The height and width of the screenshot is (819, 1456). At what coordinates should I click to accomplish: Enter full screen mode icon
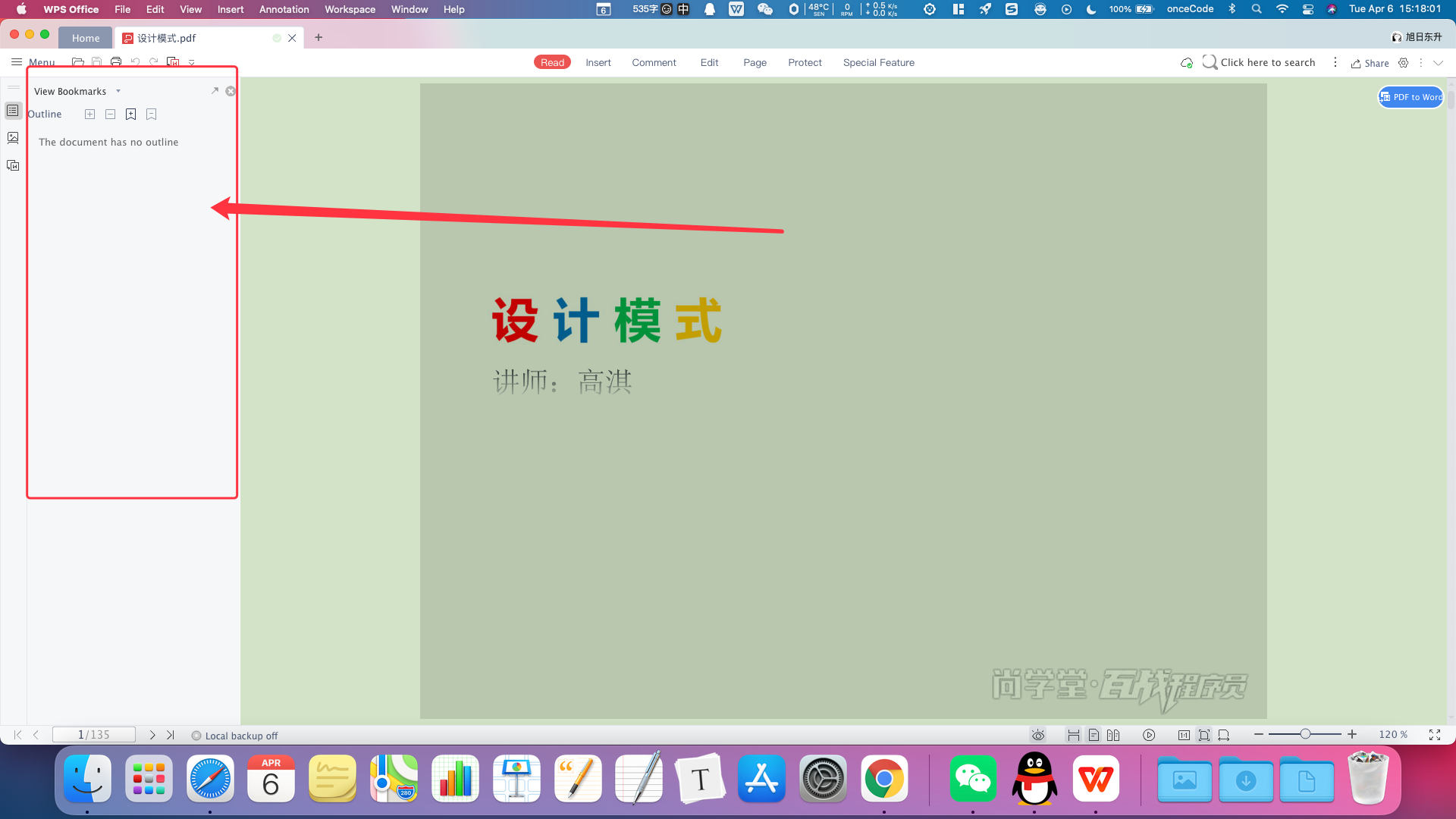(1435, 735)
